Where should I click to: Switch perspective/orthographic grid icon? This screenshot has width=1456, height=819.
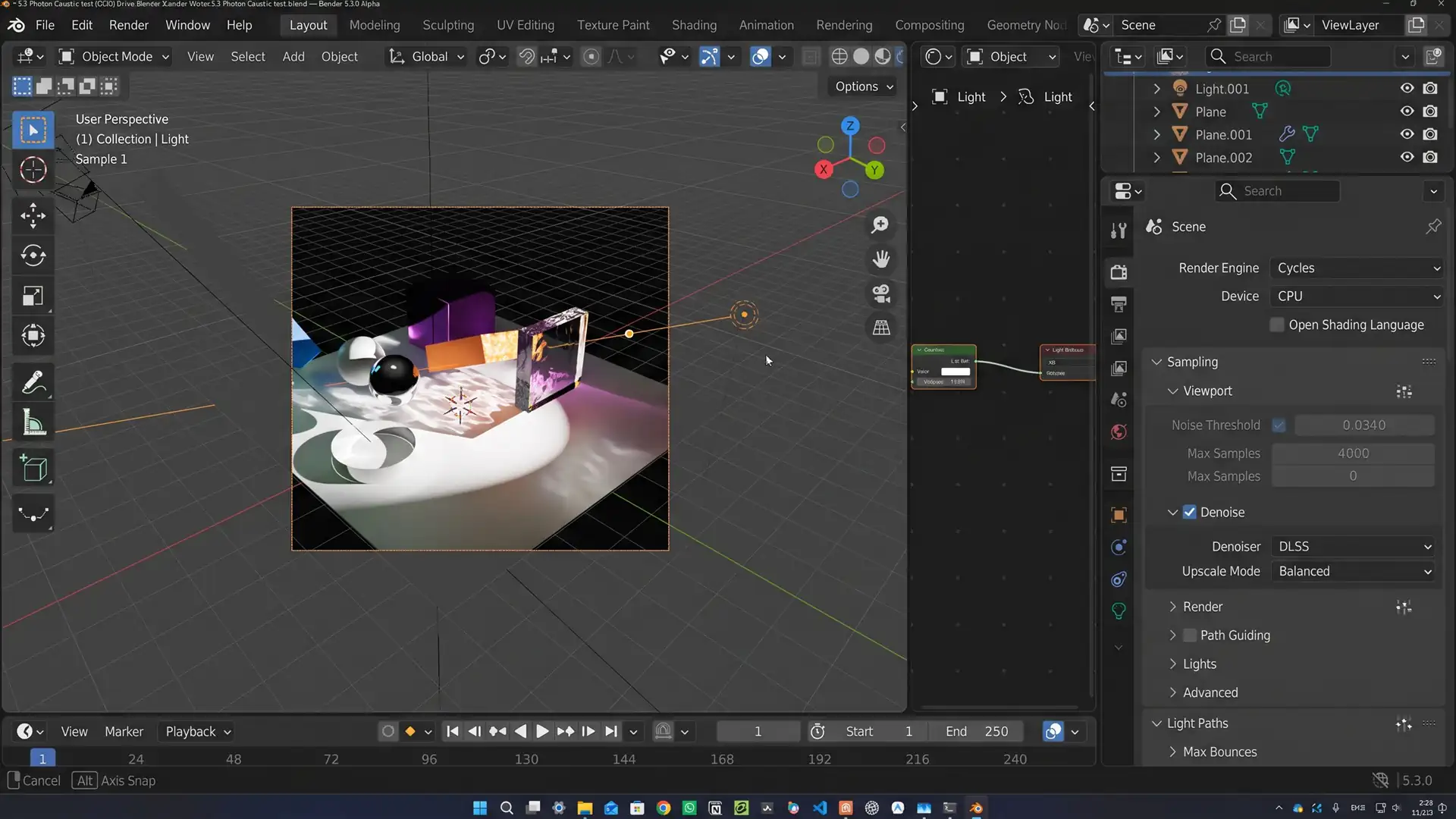pyautogui.click(x=880, y=328)
